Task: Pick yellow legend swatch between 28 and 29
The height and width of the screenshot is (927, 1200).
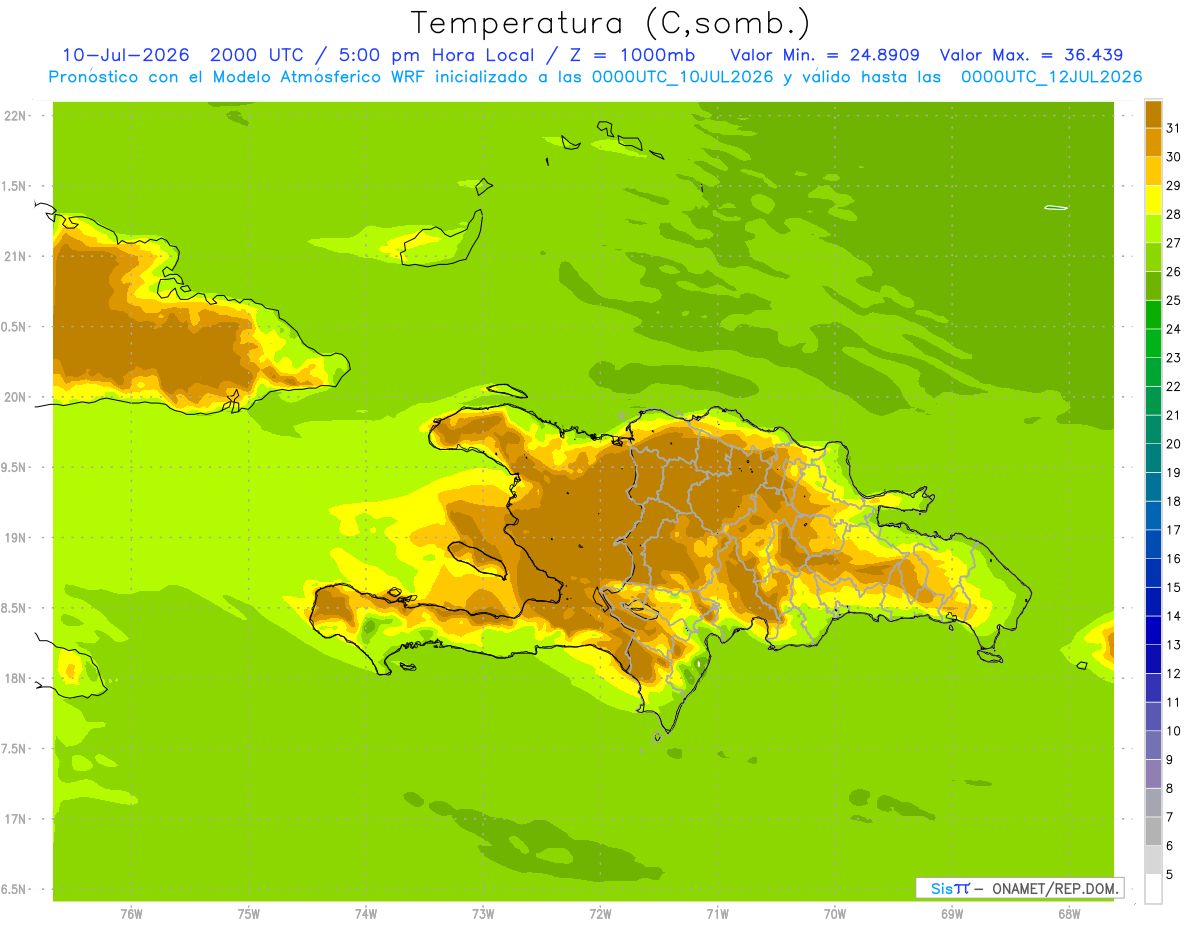Action: [x=1153, y=200]
